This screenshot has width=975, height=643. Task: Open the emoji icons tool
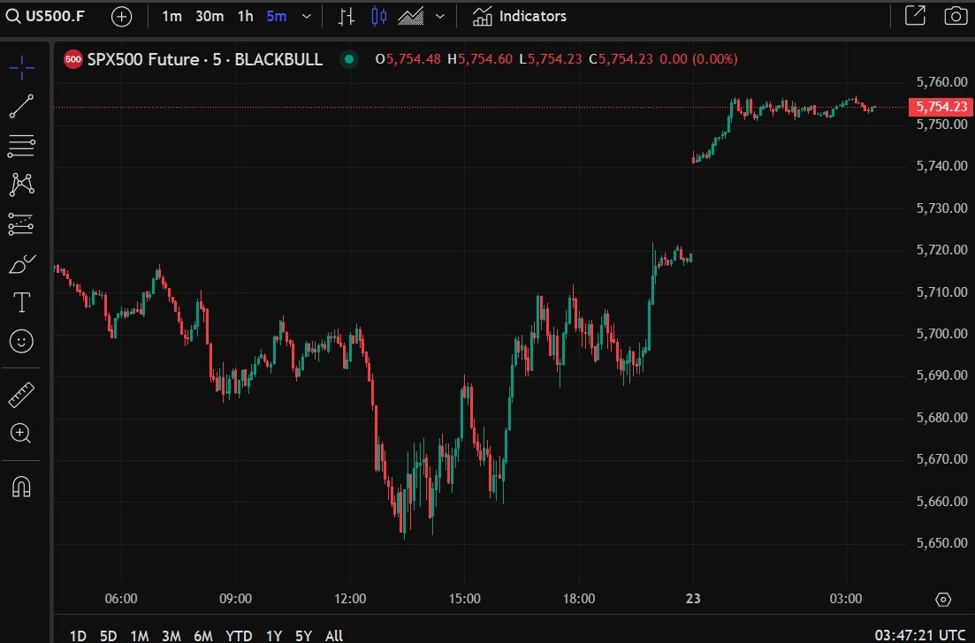tap(21, 341)
